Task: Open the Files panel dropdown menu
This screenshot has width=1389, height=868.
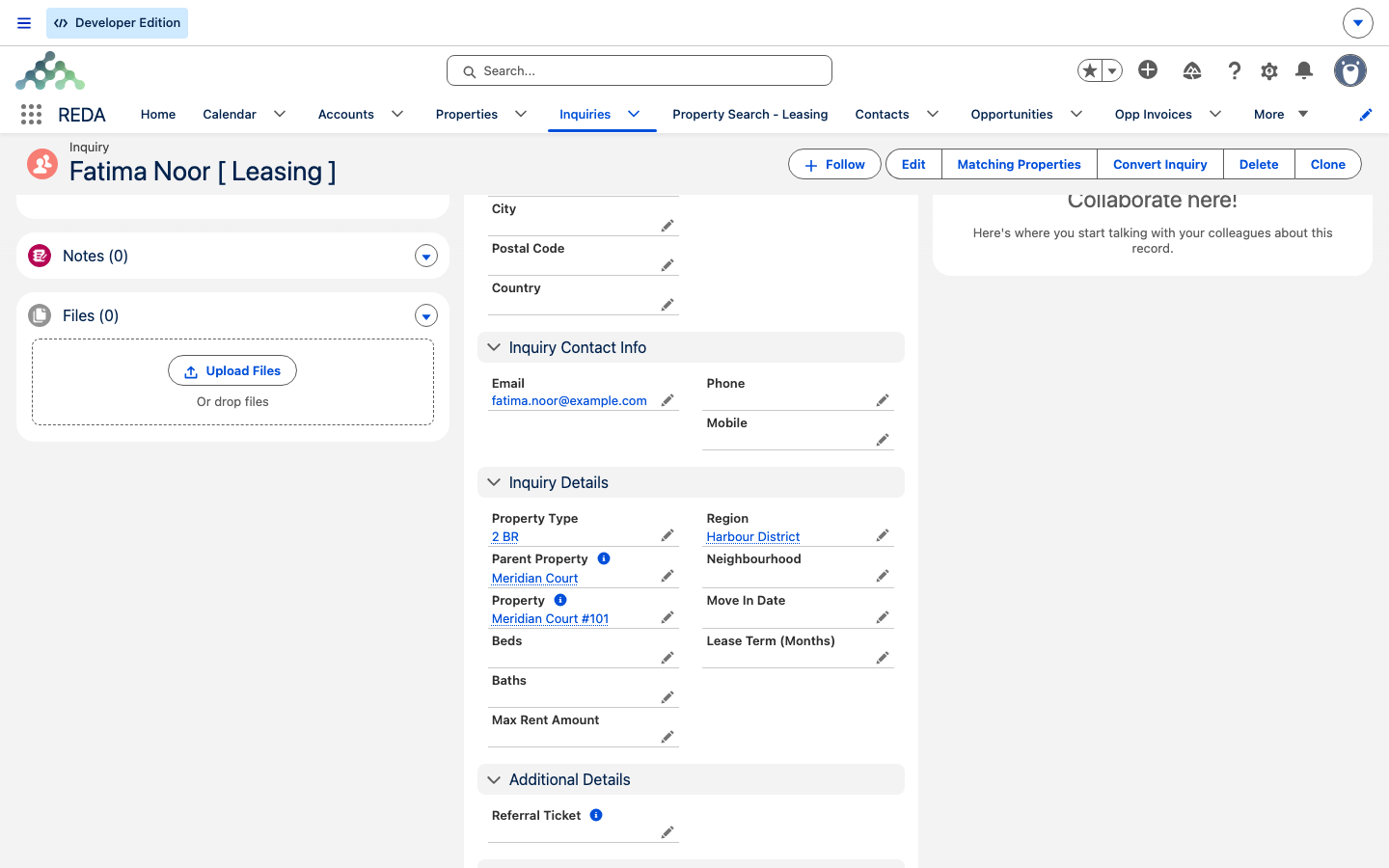Action: tap(426, 315)
